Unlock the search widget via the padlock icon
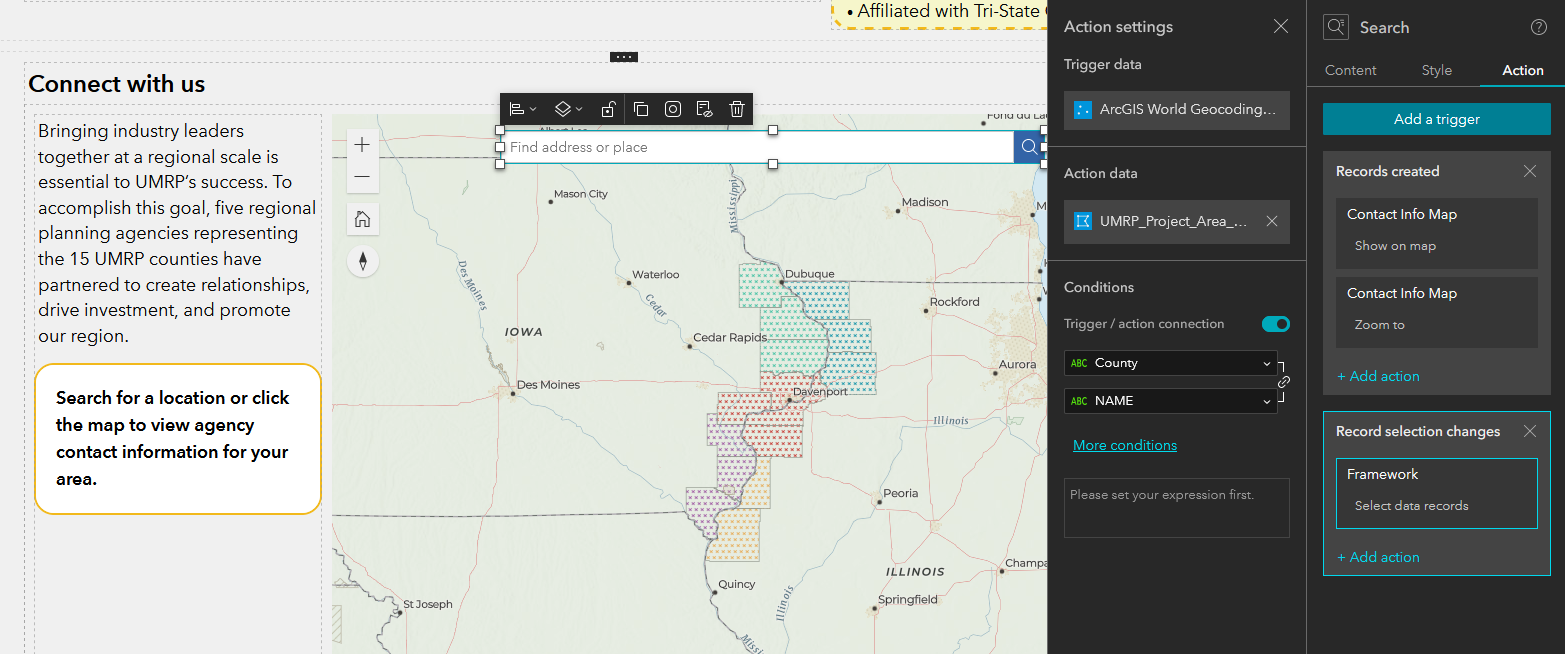The width and height of the screenshot is (1565, 654). [608, 108]
